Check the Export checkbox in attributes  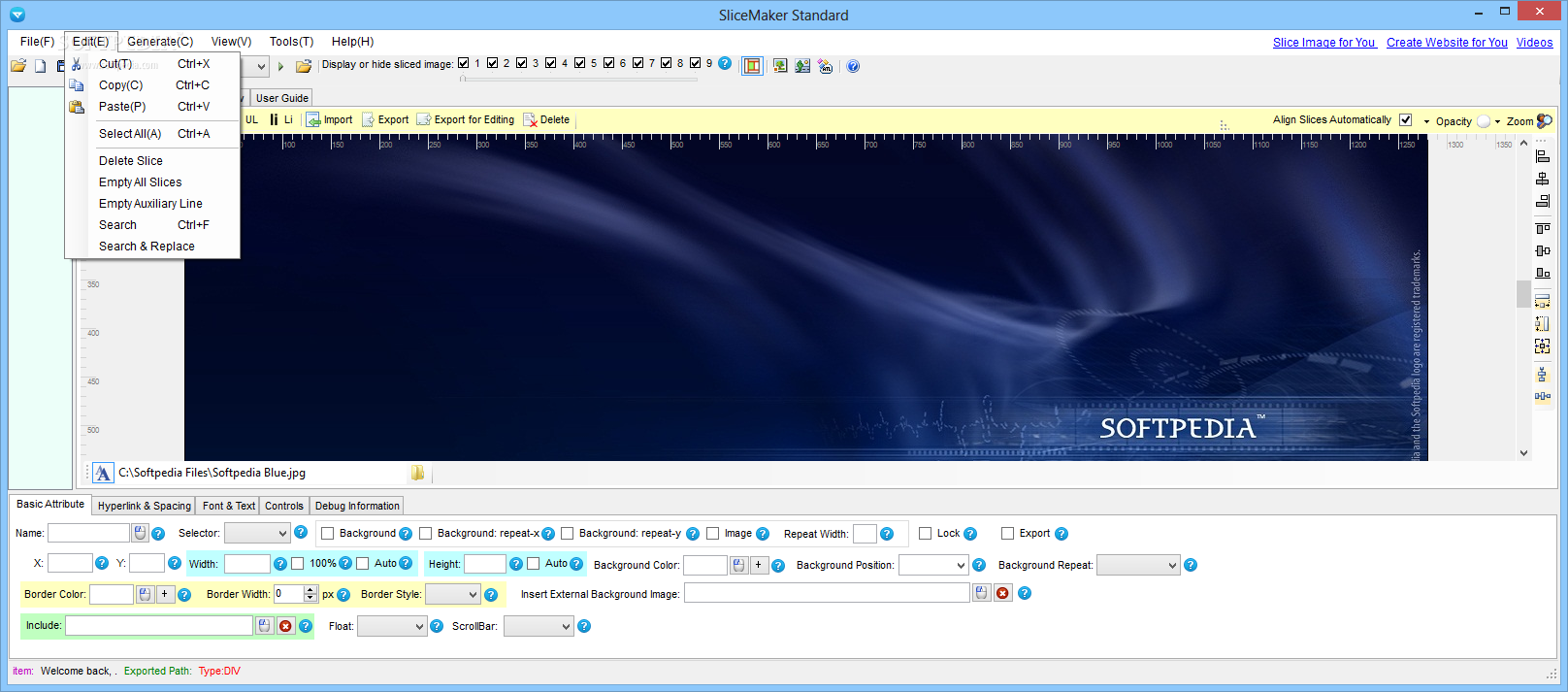click(1008, 533)
